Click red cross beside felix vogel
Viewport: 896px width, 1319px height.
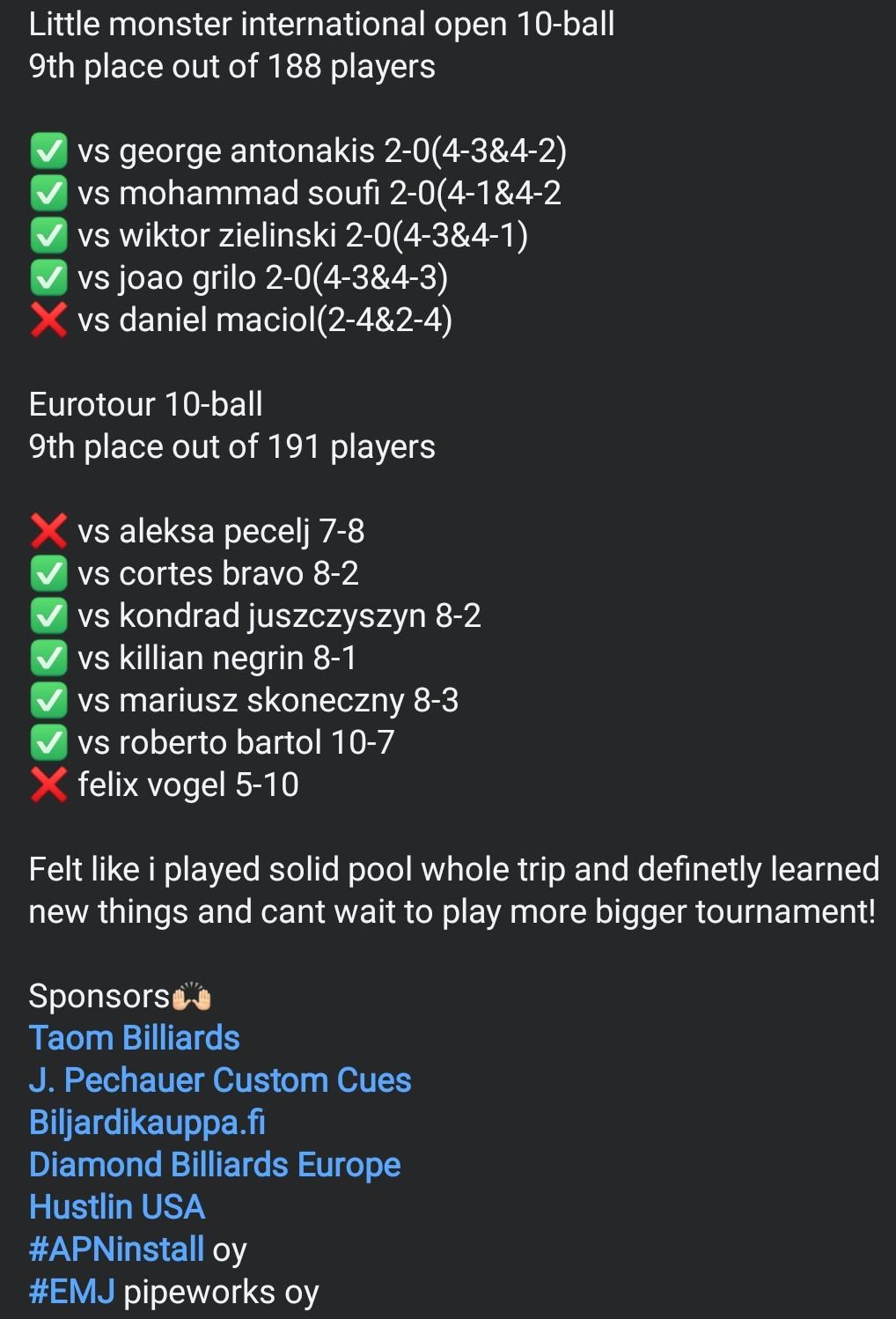(x=48, y=785)
